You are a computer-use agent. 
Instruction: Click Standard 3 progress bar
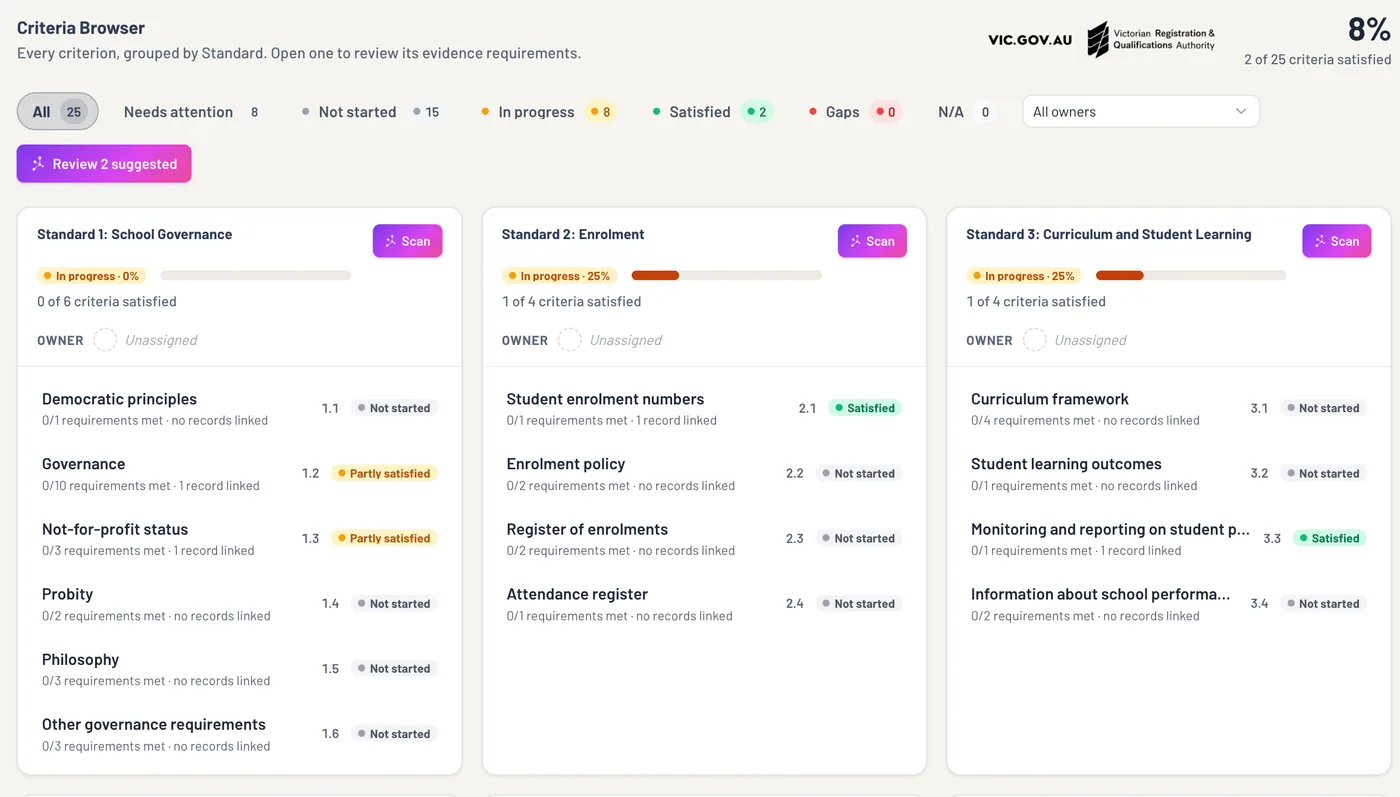(1191, 276)
